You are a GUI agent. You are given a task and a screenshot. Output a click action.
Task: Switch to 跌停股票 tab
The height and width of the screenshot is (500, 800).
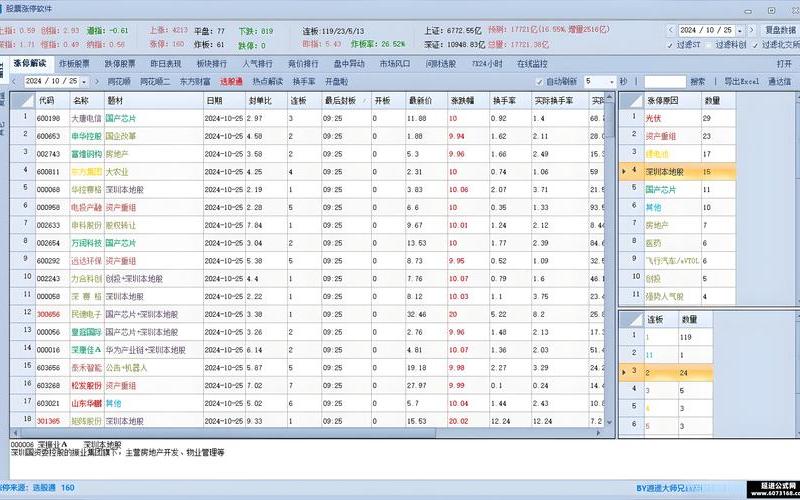click(120, 64)
